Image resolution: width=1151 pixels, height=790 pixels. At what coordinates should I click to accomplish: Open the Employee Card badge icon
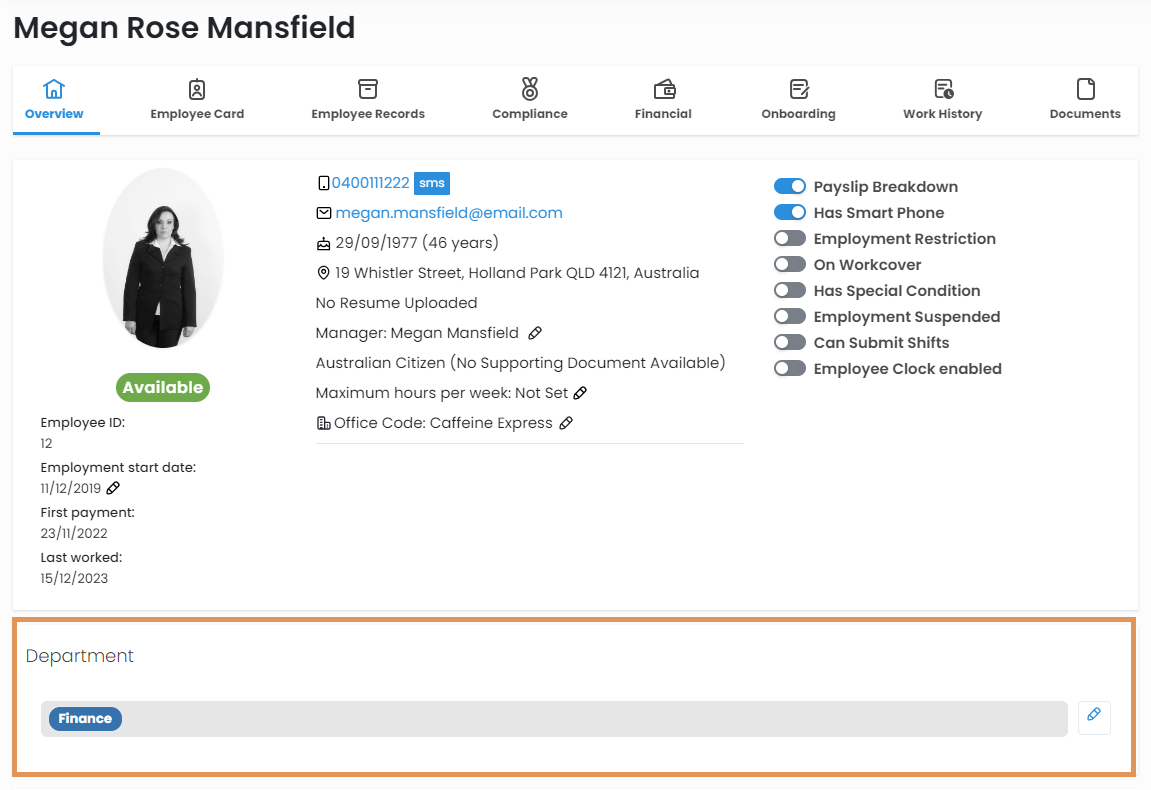pyautogui.click(x=197, y=90)
